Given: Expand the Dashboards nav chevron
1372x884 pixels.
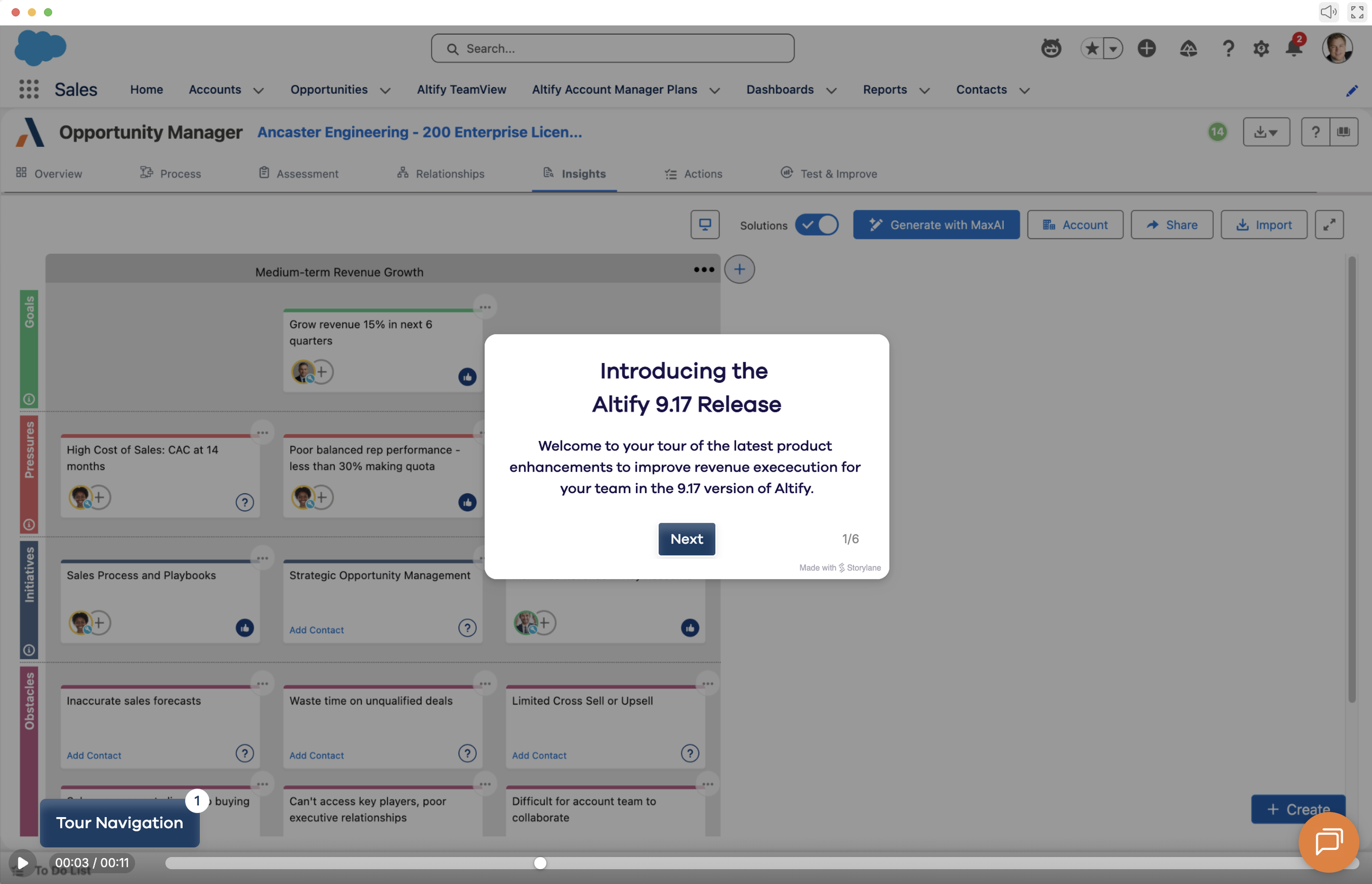Looking at the screenshot, I should (x=831, y=90).
